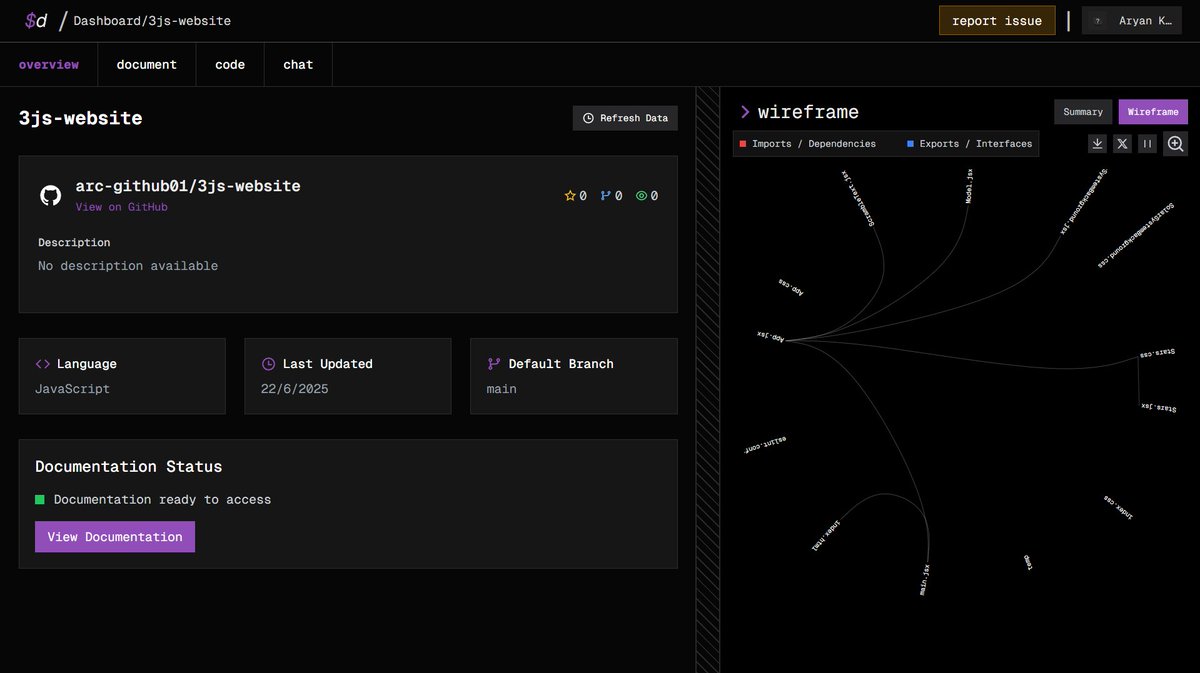Viewport: 1200px width, 673px height.
Task: Click View Documentation button
Action: (115, 537)
